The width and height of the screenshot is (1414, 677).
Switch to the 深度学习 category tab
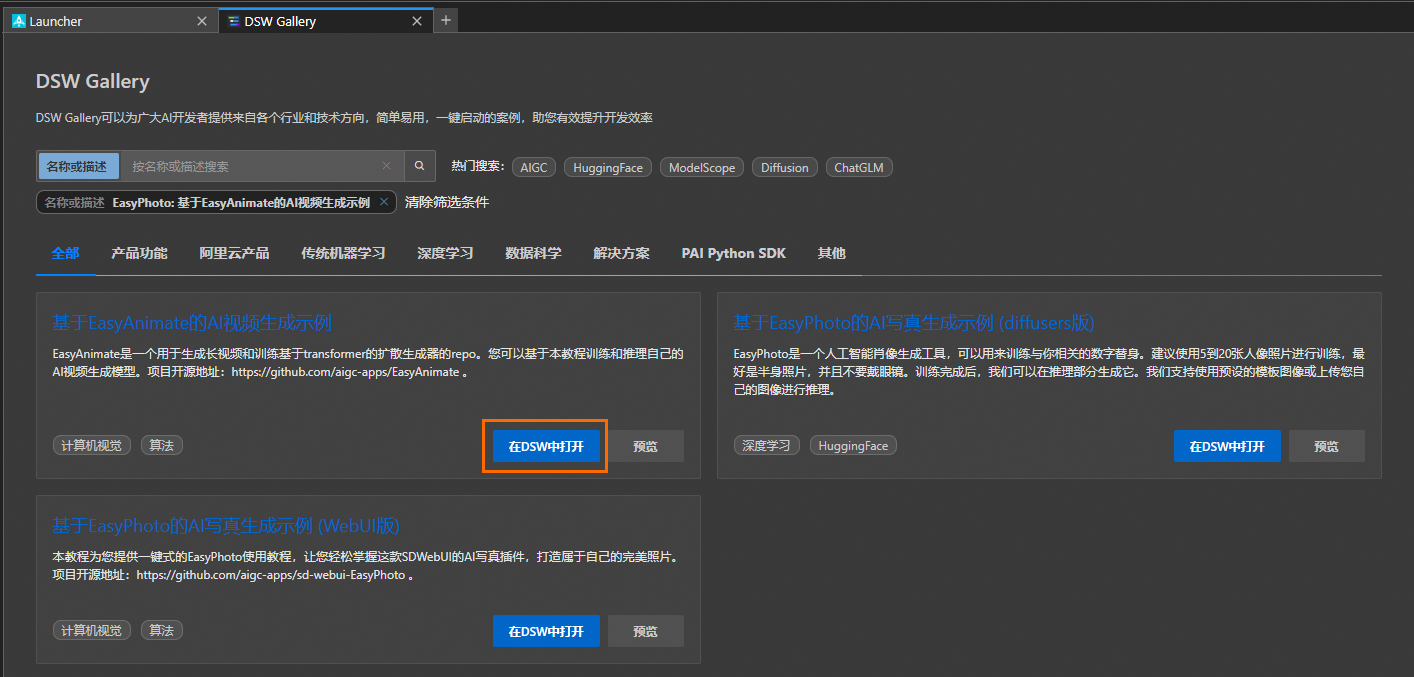point(445,253)
